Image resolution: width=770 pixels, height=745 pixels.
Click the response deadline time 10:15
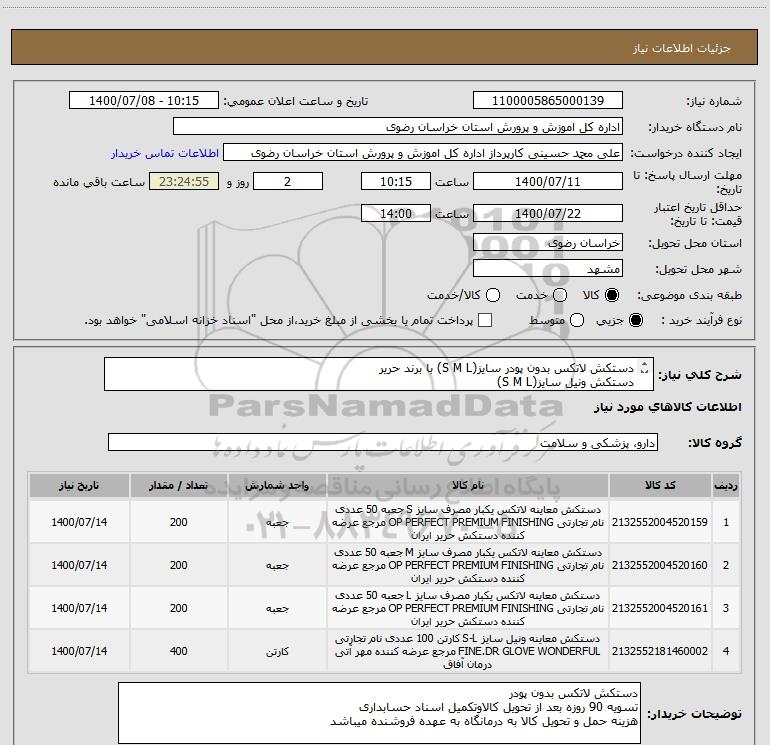pos(396,182)
